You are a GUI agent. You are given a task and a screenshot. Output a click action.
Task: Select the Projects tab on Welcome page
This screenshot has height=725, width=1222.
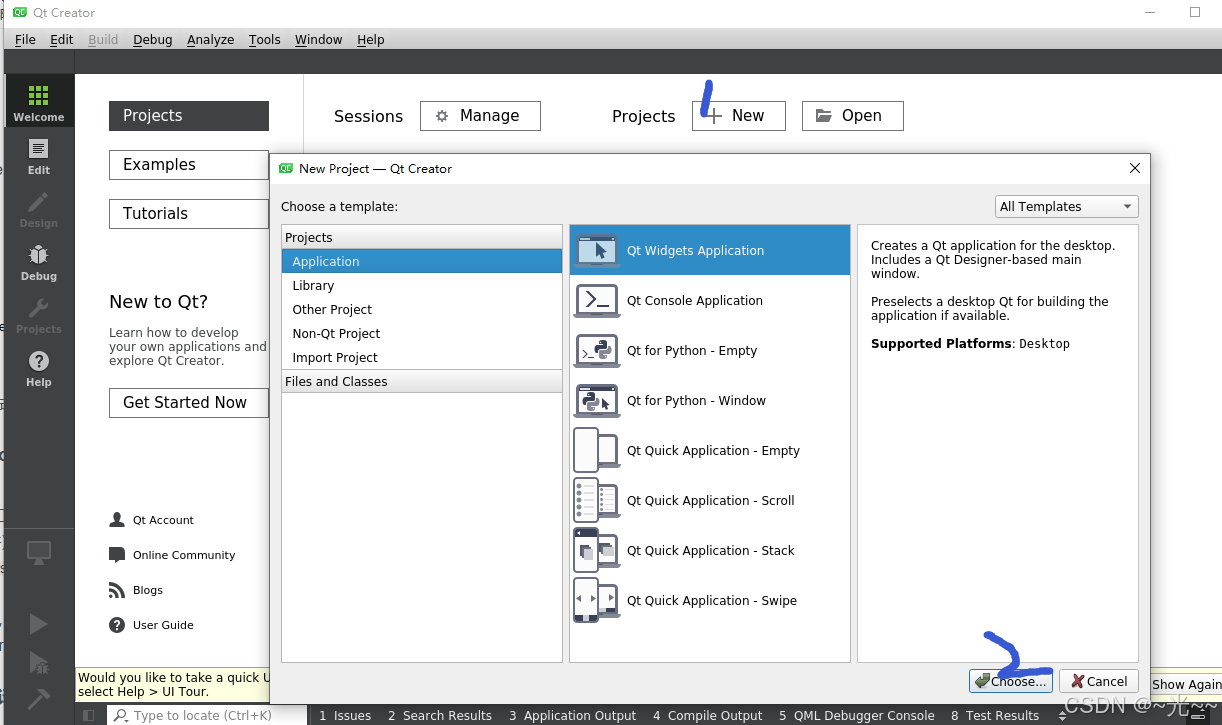[x=189, y=116]
